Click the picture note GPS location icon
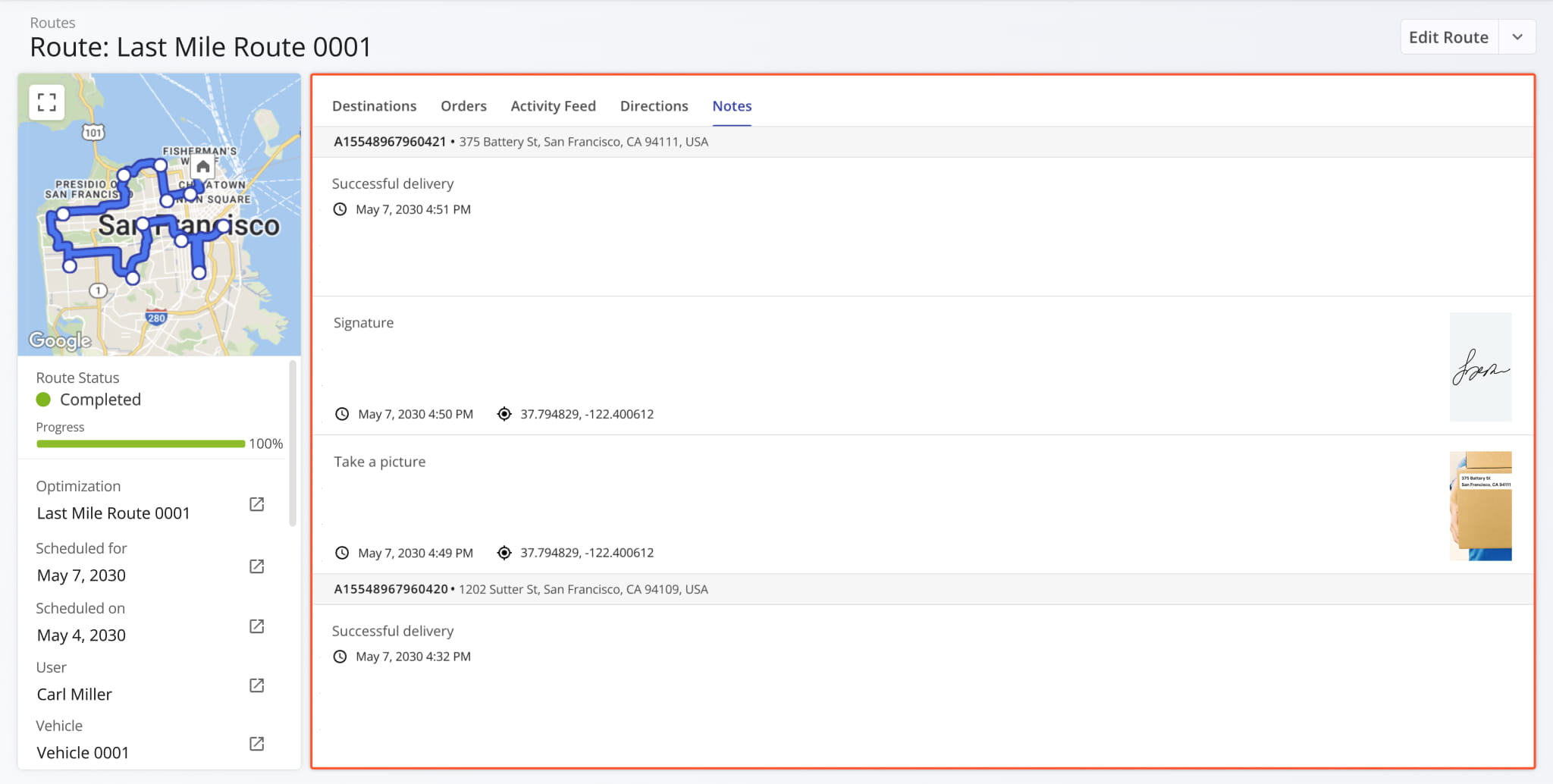 click(x=504, y=553)
